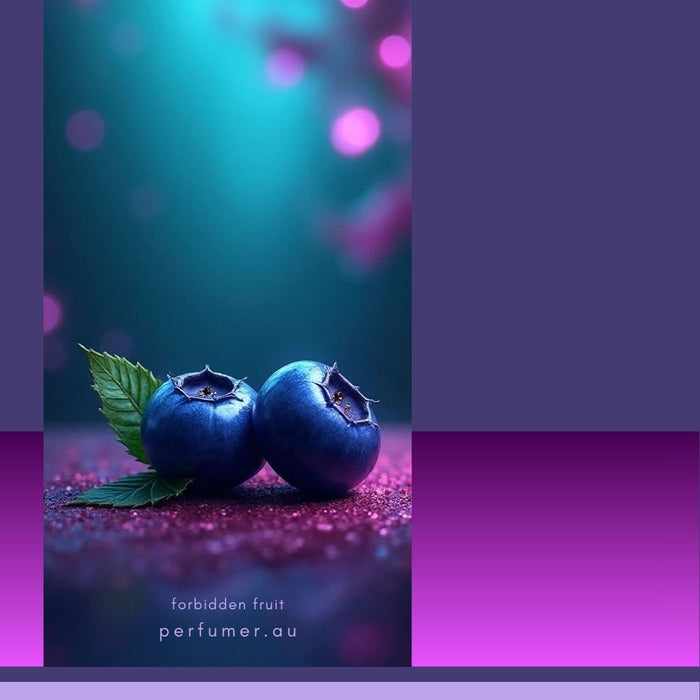Click the blueberry image panel
Viewport: 700px width, 700px height.
tap(228, 333)
